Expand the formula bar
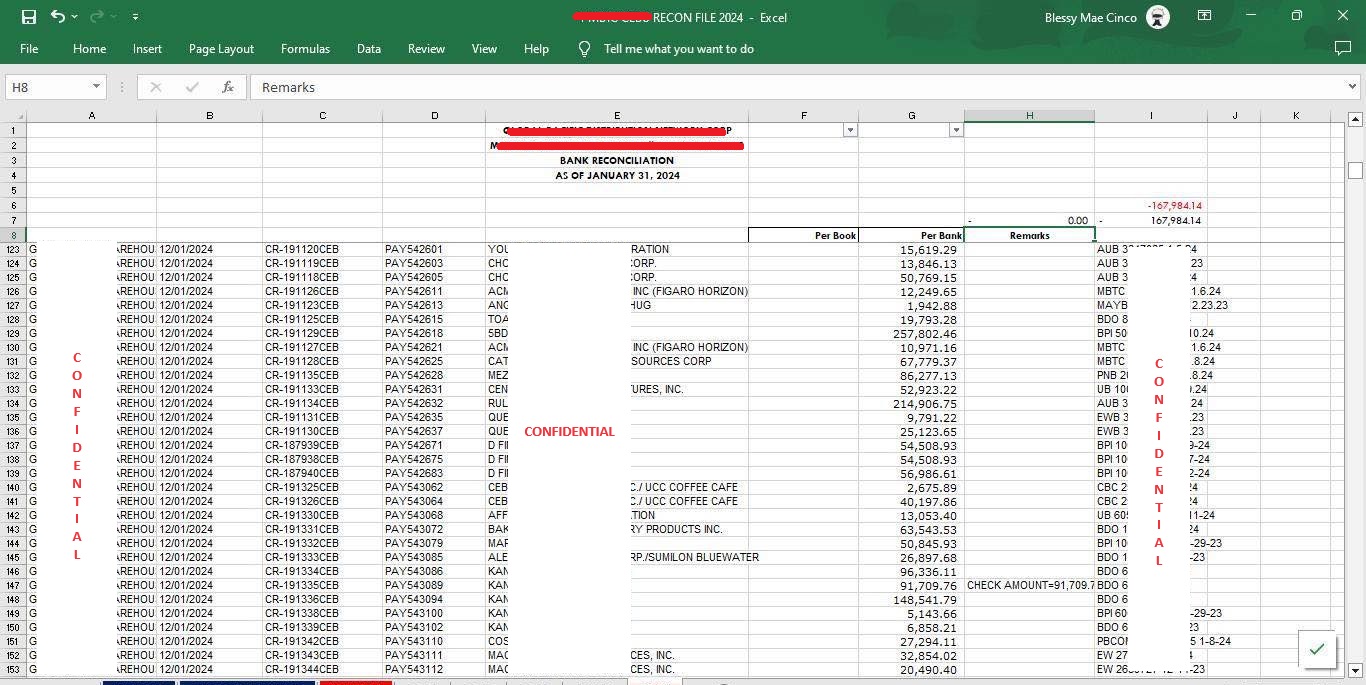 1353,87
